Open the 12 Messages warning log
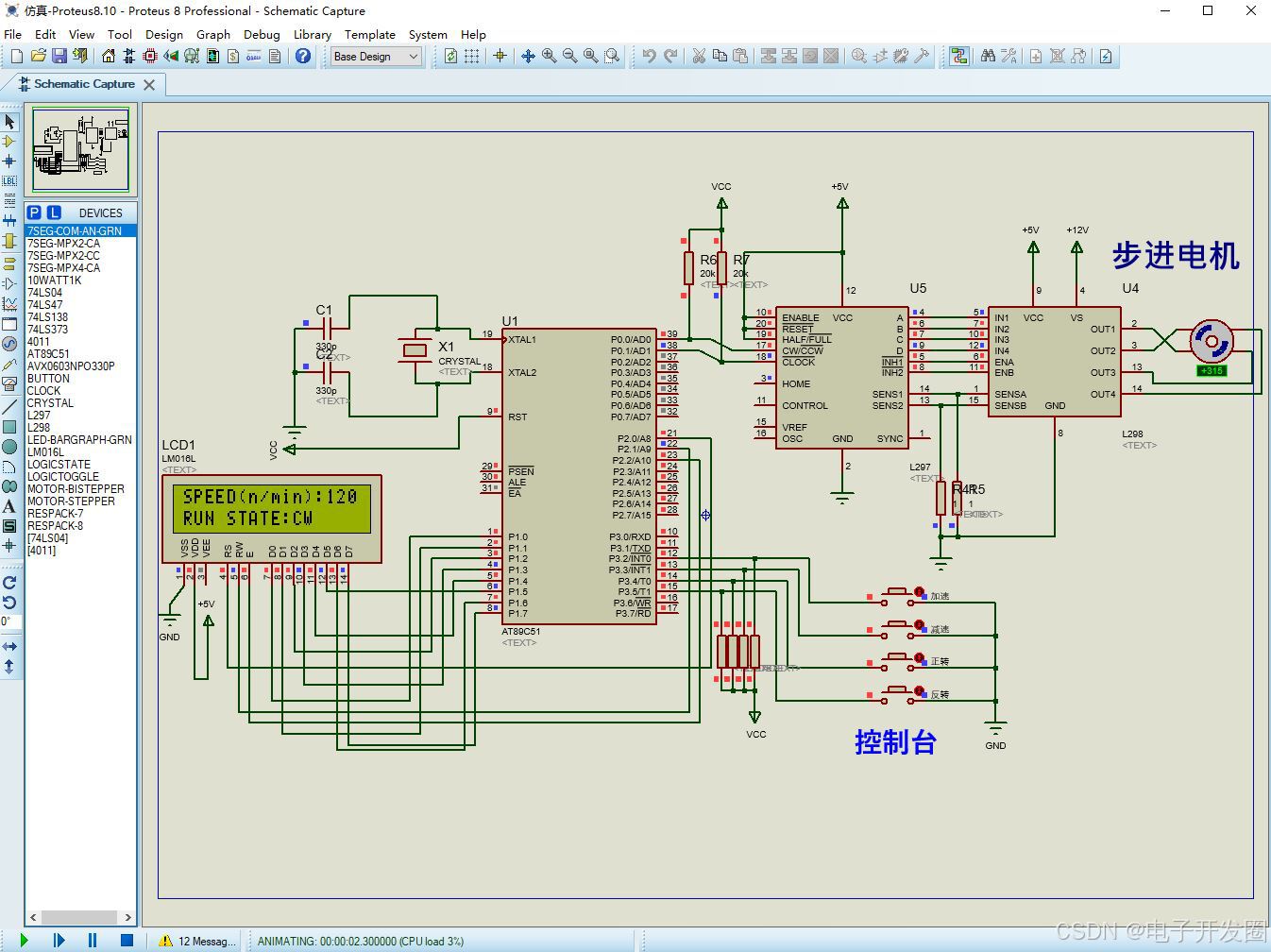 coord(197,941)
